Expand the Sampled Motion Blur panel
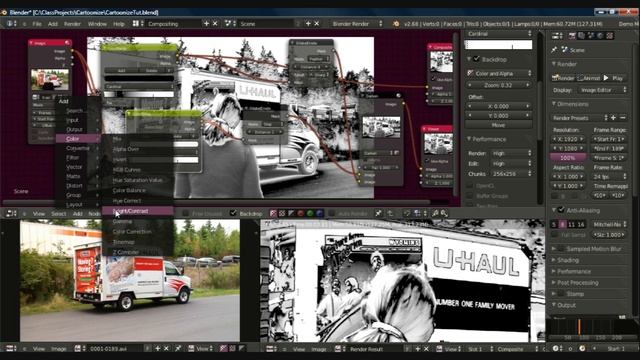Viewport: 640px width, 360px height. click(554, 249)
